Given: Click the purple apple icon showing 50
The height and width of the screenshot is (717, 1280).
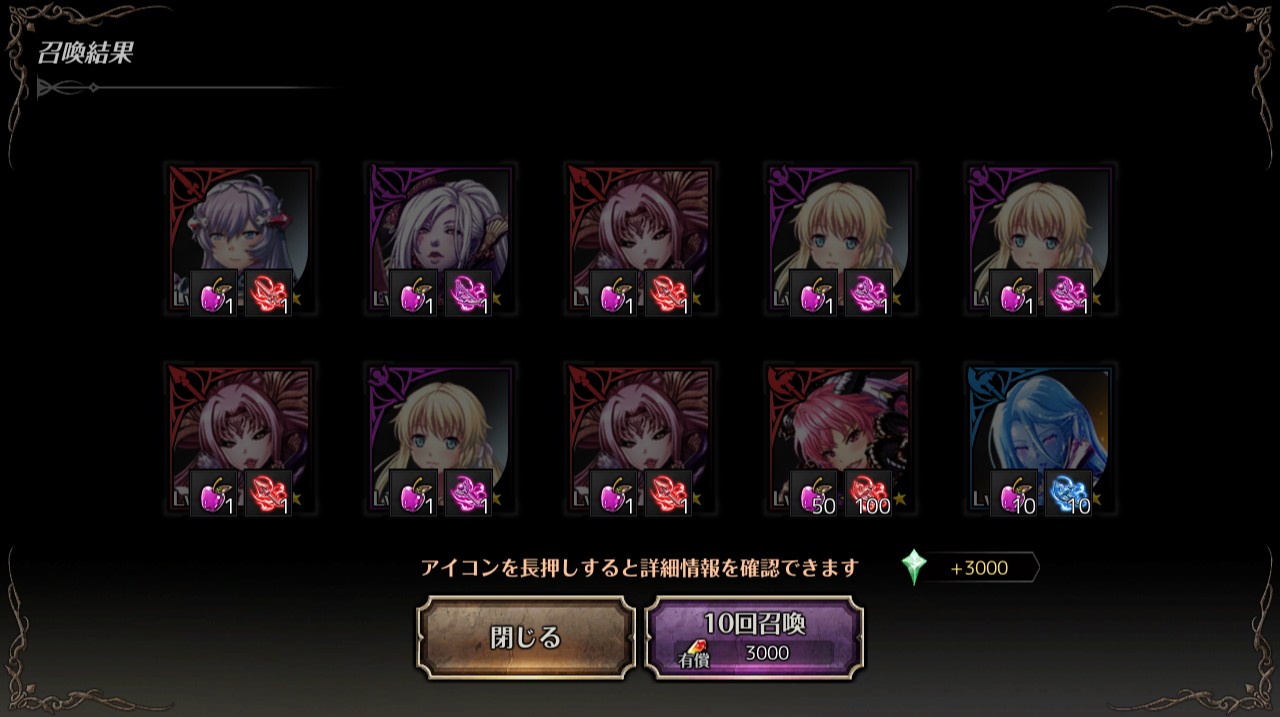Looking at the screenshot, I should click(x=814, y=494).
